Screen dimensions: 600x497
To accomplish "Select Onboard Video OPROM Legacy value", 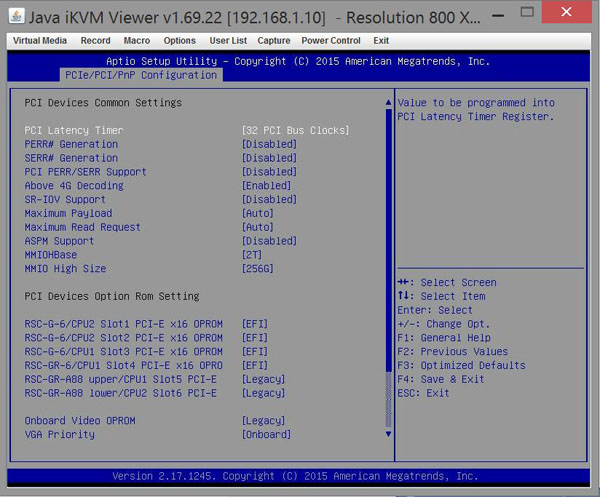I will click(263, 421).
